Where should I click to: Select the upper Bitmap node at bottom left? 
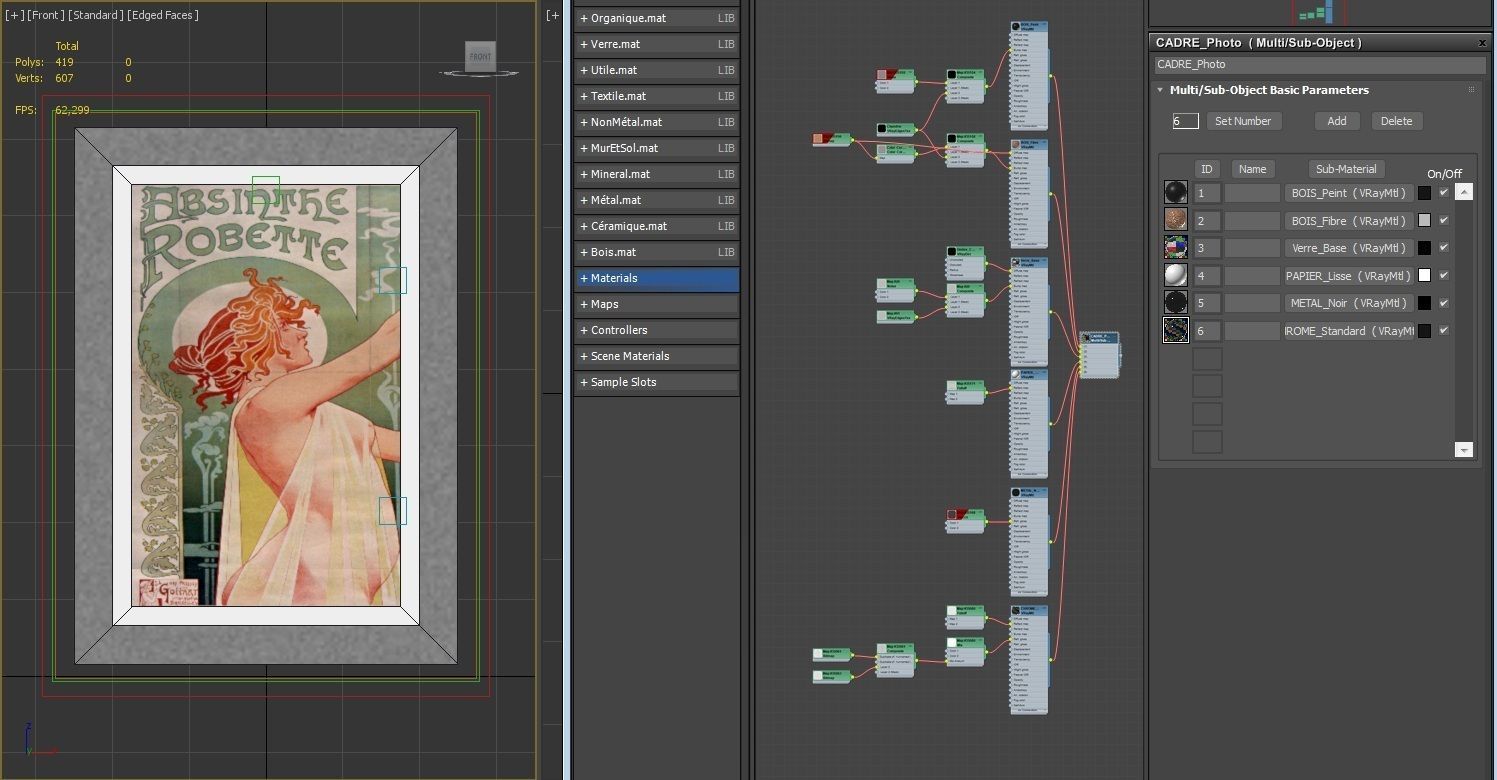tap(832, 654)
